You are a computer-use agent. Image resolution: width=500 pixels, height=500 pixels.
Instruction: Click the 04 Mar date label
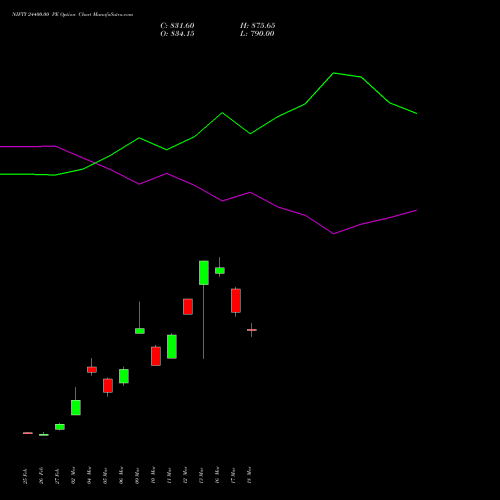pyautogui.click(x=90, y=475)
